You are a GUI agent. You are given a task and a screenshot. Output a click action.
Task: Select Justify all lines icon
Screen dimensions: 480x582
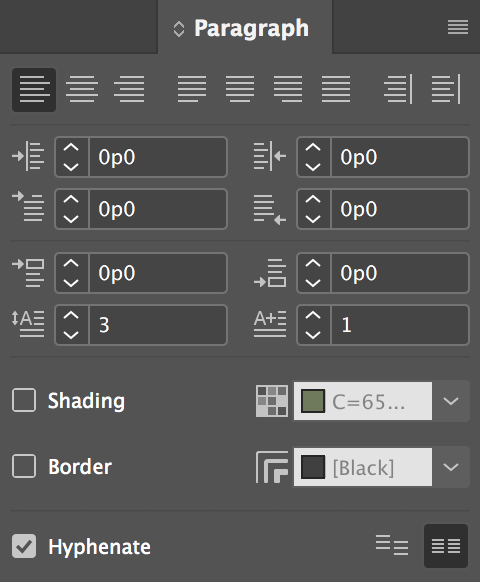pos(336,89)
